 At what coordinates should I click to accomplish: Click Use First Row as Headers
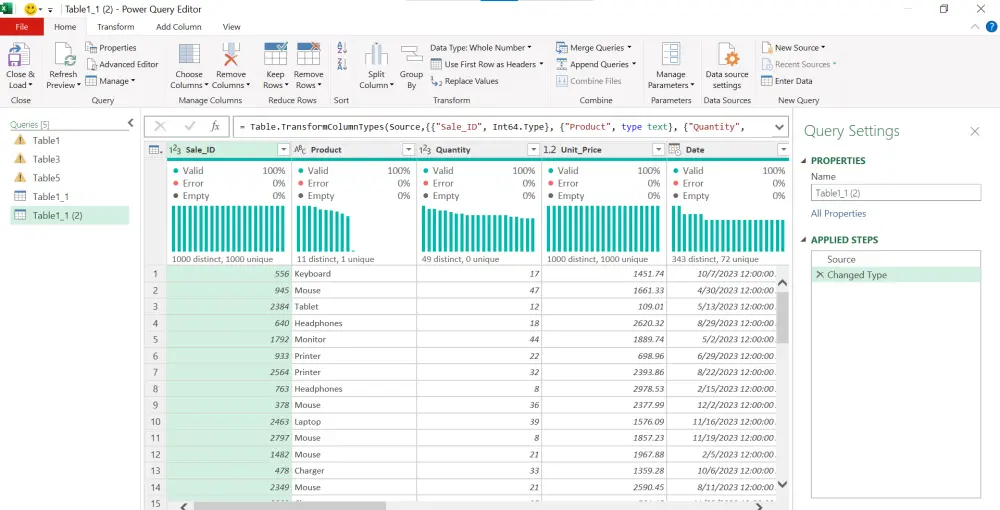tap(488, 64)
